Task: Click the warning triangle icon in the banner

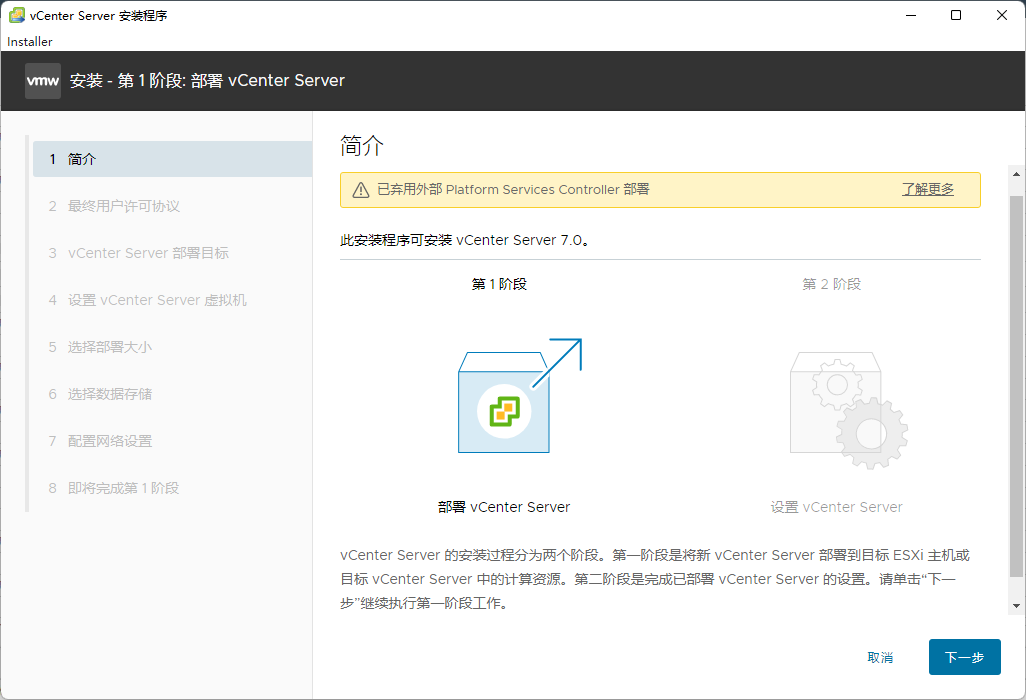Action: (361, 190)
